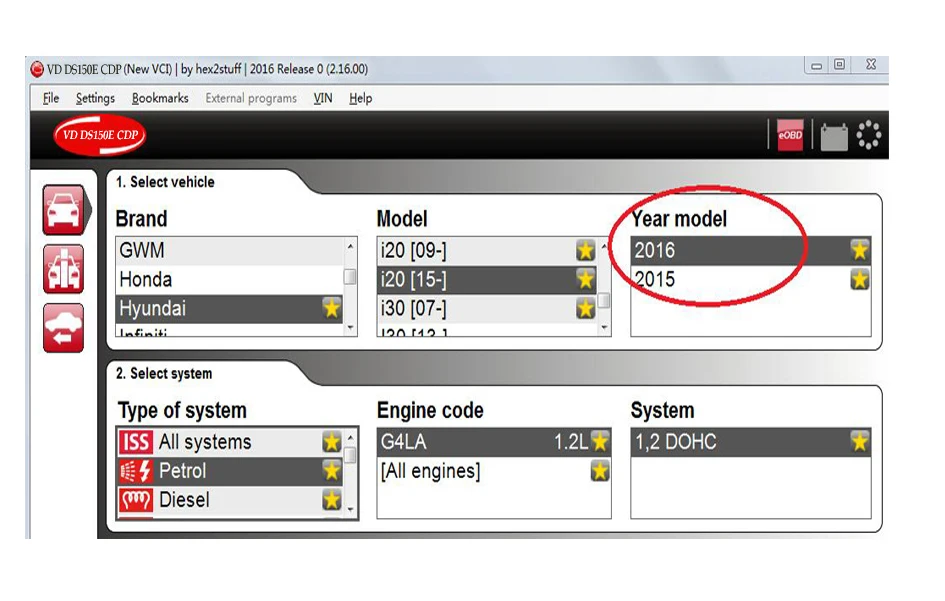Open the multi-car system scan icon
The height and width of the screenshot is (601, 945).
[x=63, y=269]
